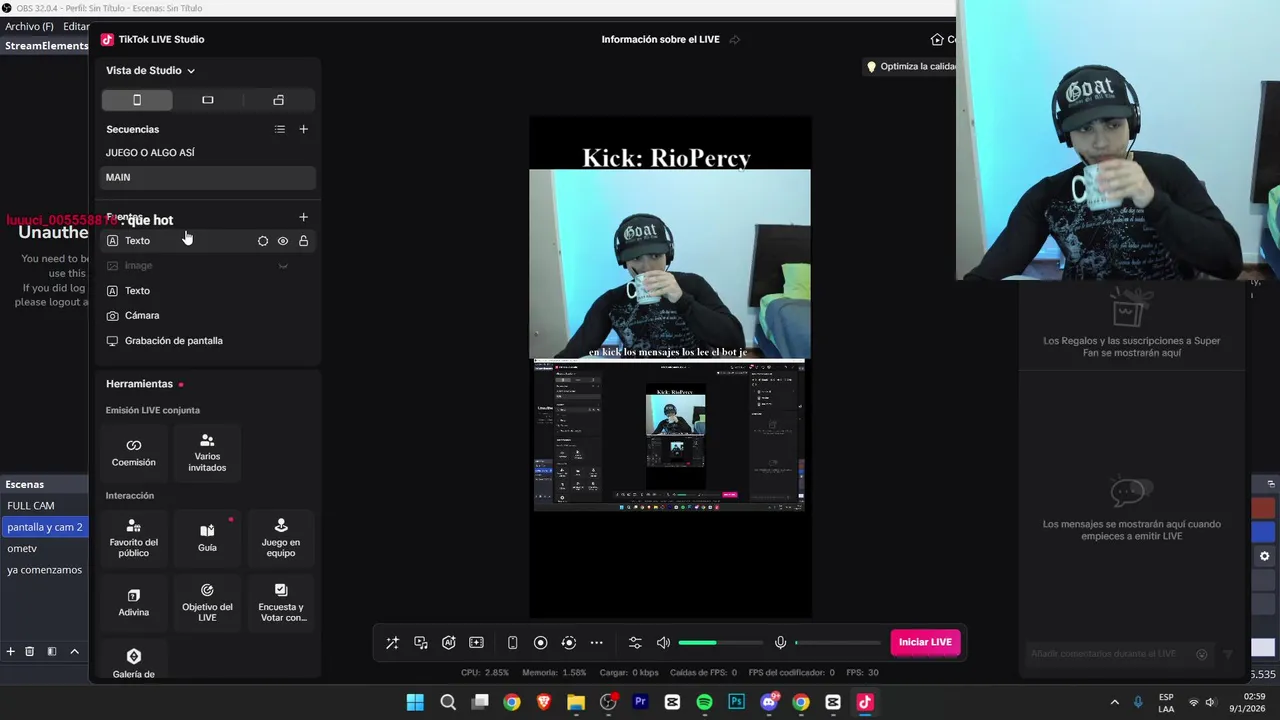Add a scene in OBS with plus
The height and width of the screenshot is (720, 1280).
tap(10, 651)
